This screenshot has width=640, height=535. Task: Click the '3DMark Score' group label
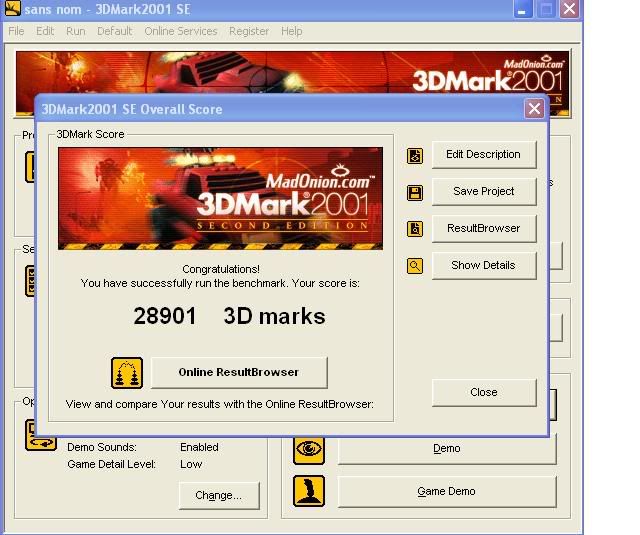coord(90,134)
